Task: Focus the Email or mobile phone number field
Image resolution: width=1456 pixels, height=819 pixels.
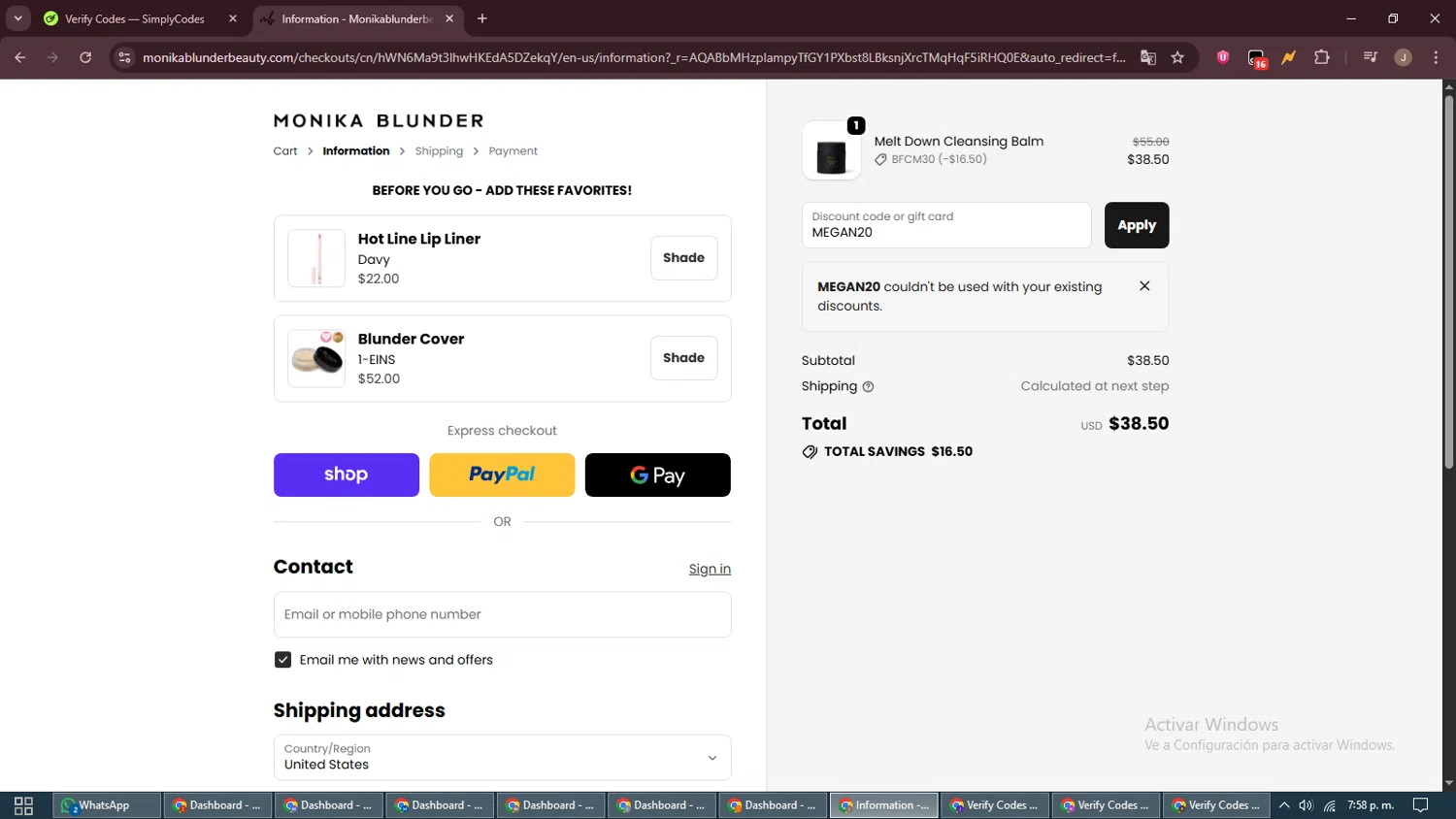Action: coord(502,614)
